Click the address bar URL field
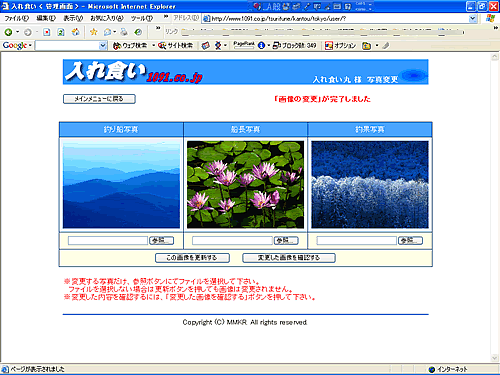This screenshot has width=500, height=375. click(x=339, y=19)
